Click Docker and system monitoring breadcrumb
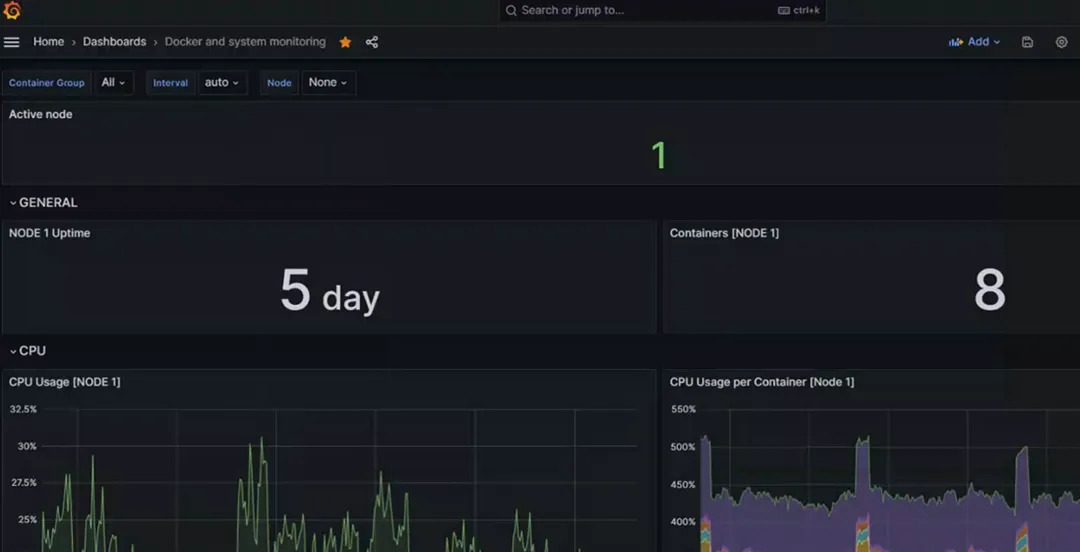 [x=245, y=42]
